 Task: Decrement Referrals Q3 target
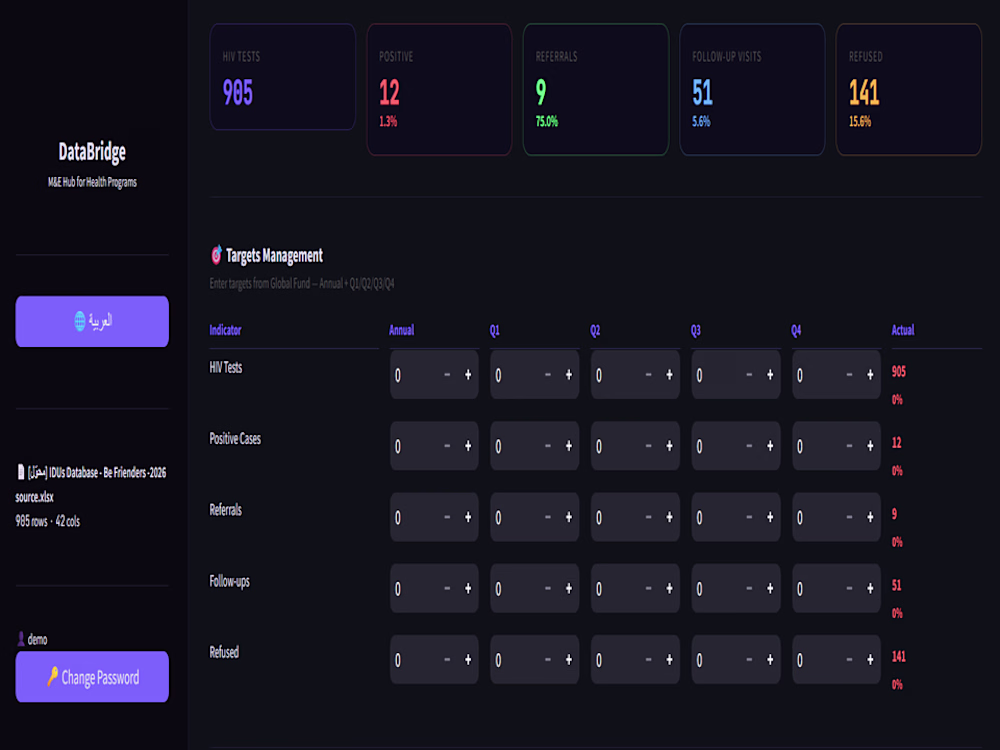click(x=749, y=518)
